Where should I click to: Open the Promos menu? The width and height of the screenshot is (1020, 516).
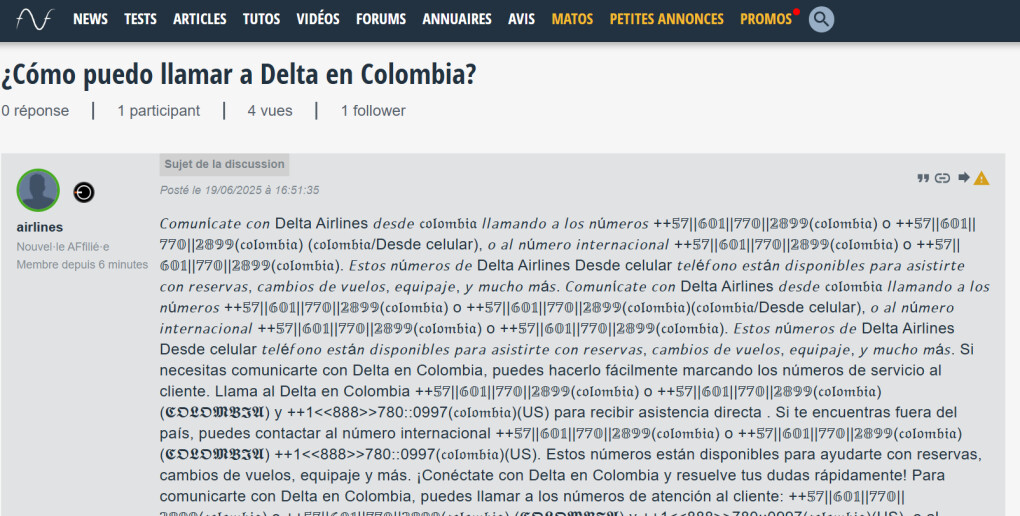tap(766, 20)
